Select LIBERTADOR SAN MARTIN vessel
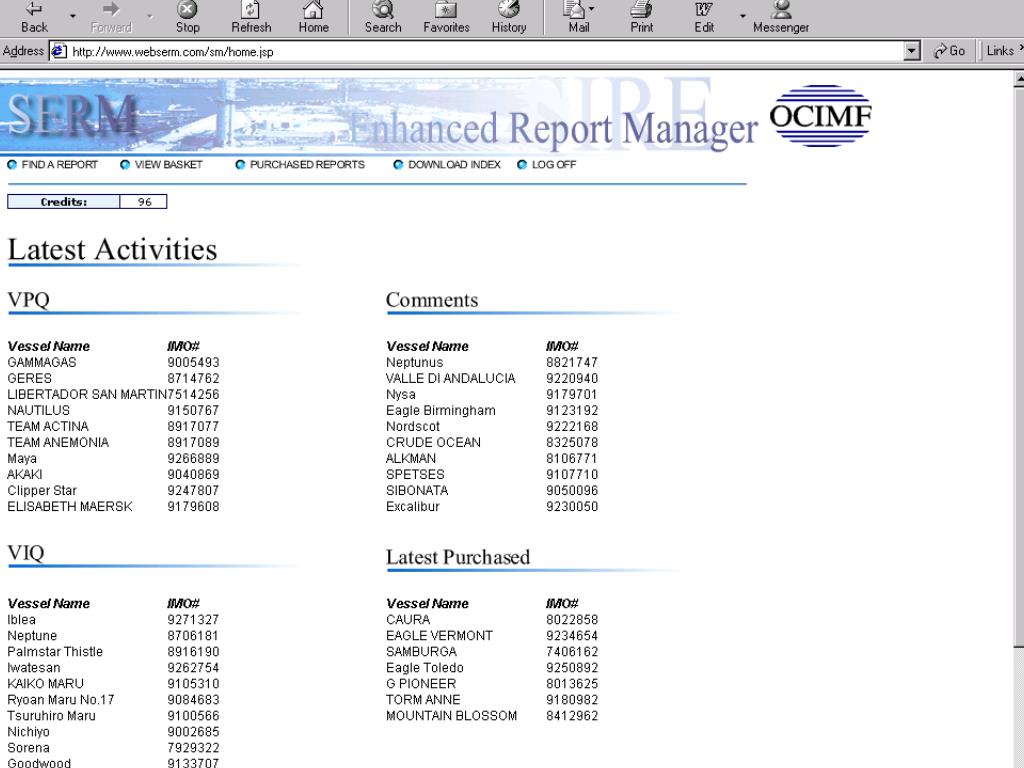This screenshot has width=1024, height=768. tap(87, 394)
